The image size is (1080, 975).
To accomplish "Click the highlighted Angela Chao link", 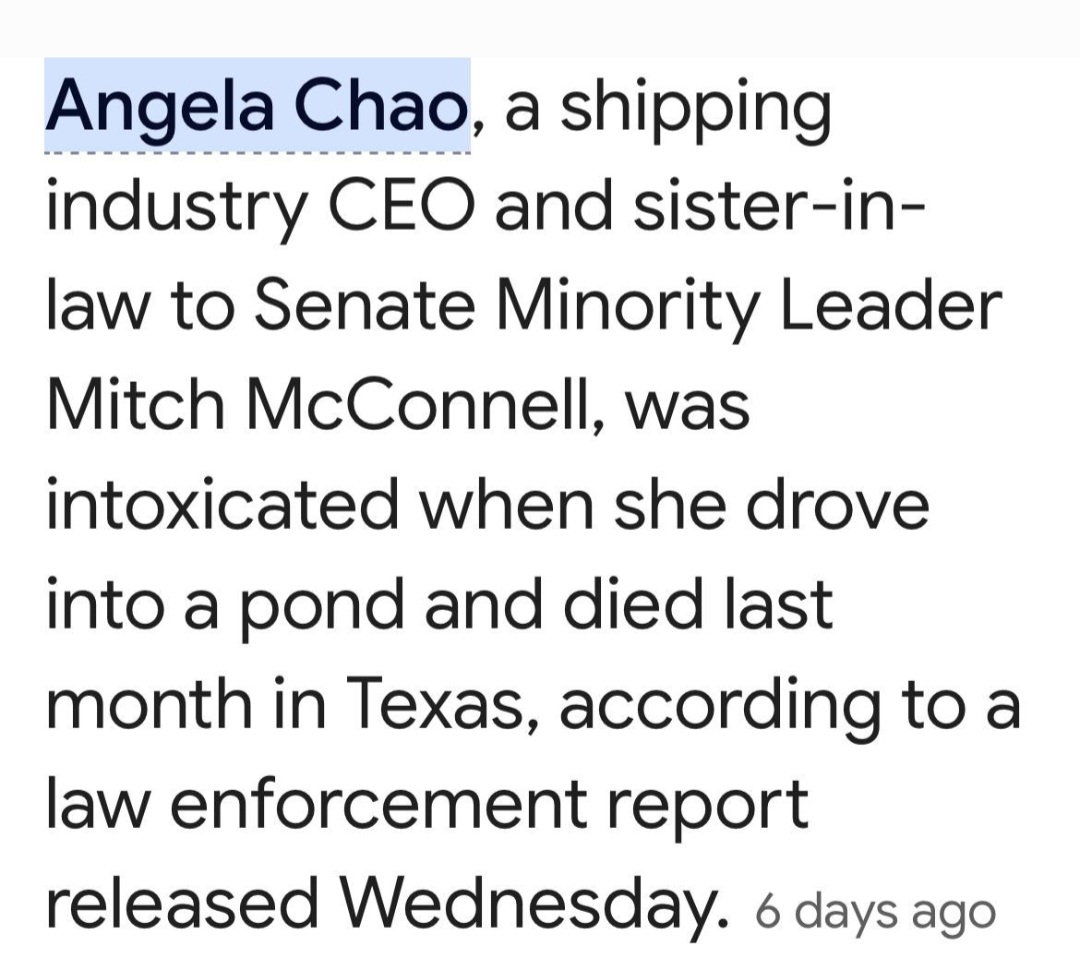I will click(257, 106).
